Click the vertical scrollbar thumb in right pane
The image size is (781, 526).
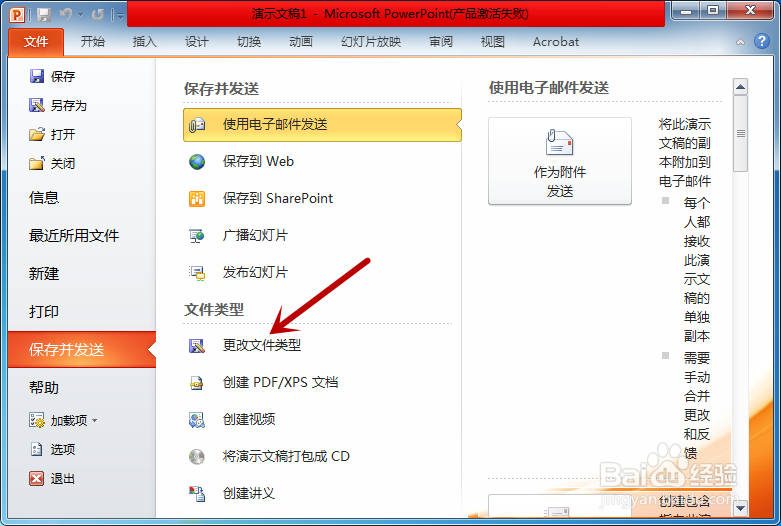[x=741, y=133]
